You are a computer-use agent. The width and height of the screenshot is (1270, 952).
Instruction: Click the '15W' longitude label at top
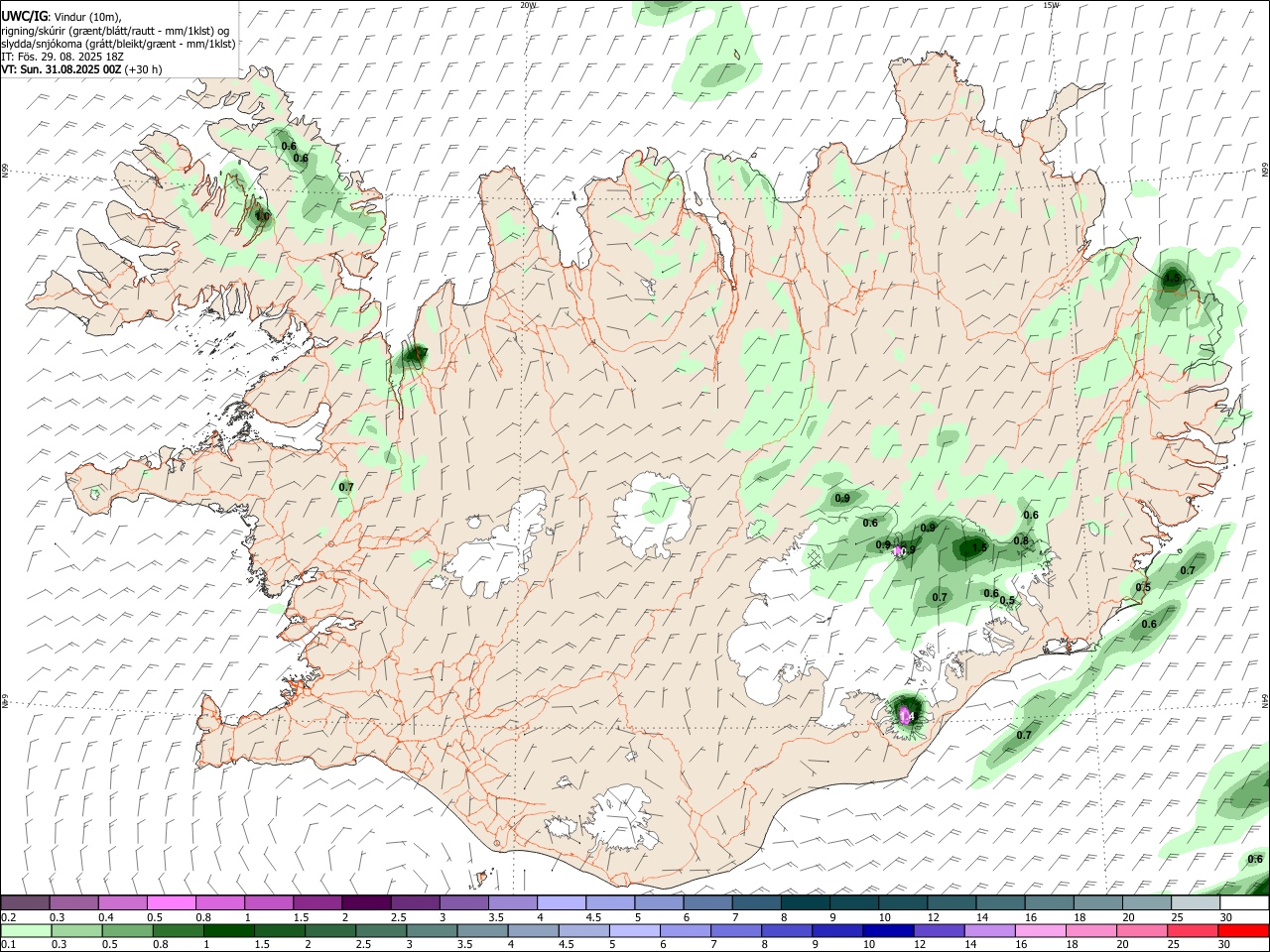point(1052,5)
